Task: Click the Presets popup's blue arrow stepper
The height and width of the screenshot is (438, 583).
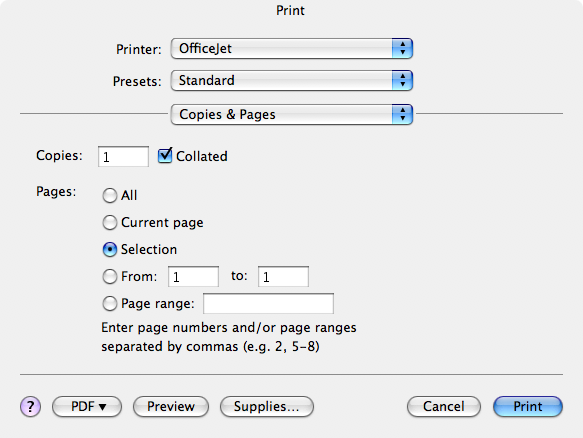Action: pos(402,80)
